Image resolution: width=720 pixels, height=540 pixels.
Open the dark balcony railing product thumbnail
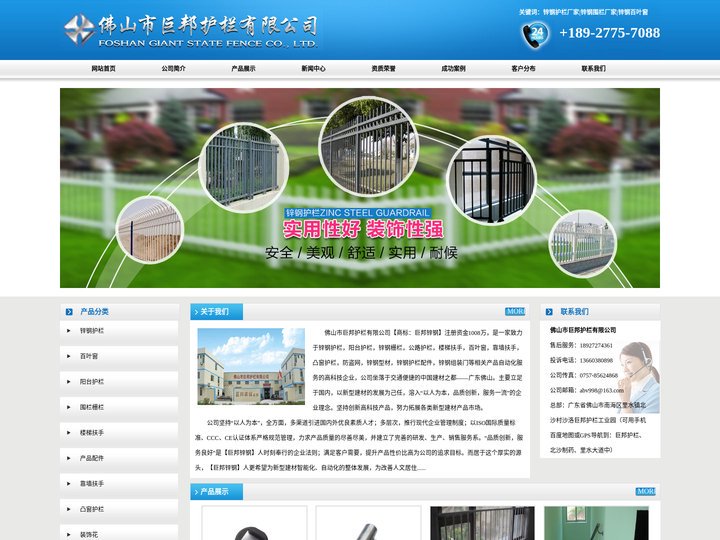point(482,523)
